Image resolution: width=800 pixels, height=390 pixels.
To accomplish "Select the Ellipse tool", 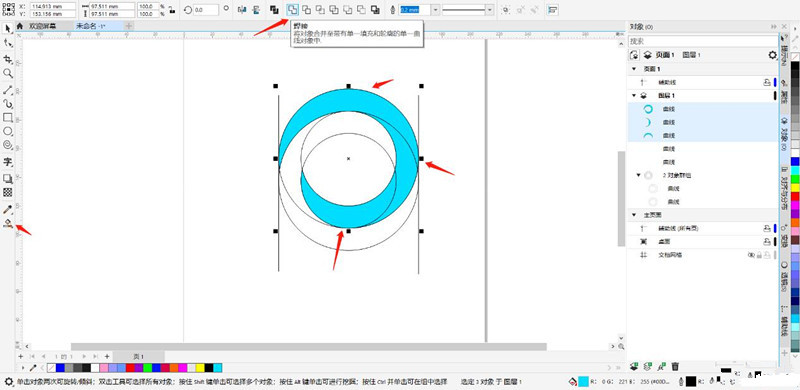I will [x=8, y=131].
